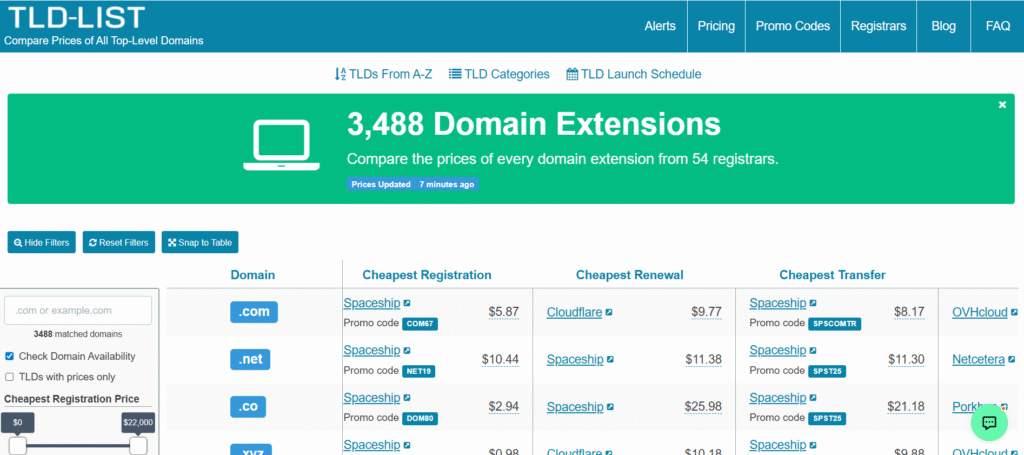Viewport: 1024px width, 455px height.
Task: Click the DOM80 promo code badge
Action: tap(420, 418)
